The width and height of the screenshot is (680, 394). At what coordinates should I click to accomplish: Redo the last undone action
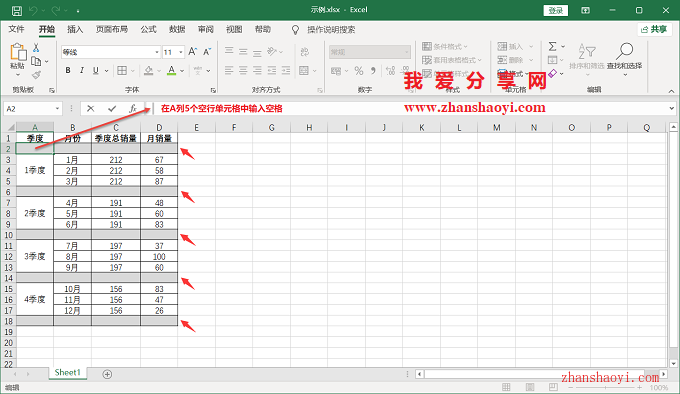point(56,10)
